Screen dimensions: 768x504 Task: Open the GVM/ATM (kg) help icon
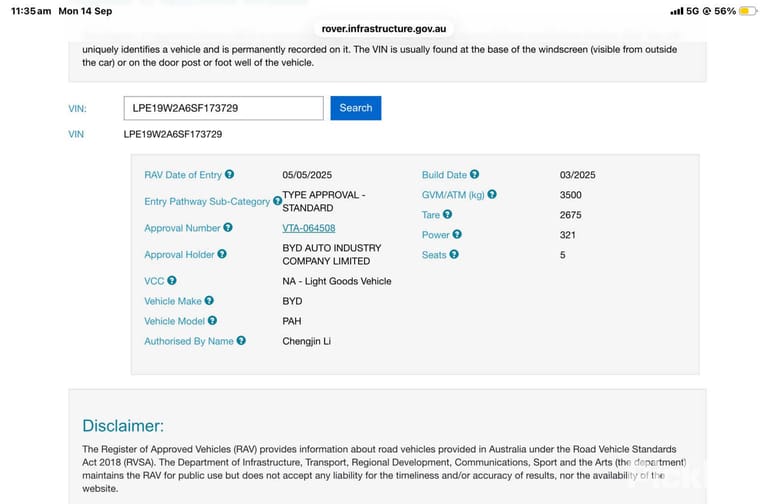[x=492, y=194]
